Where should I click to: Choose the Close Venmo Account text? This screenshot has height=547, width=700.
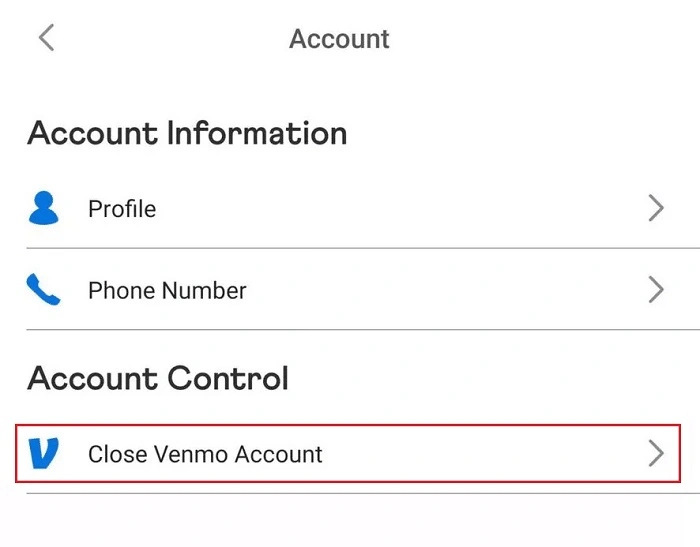[x=205, y=454]
